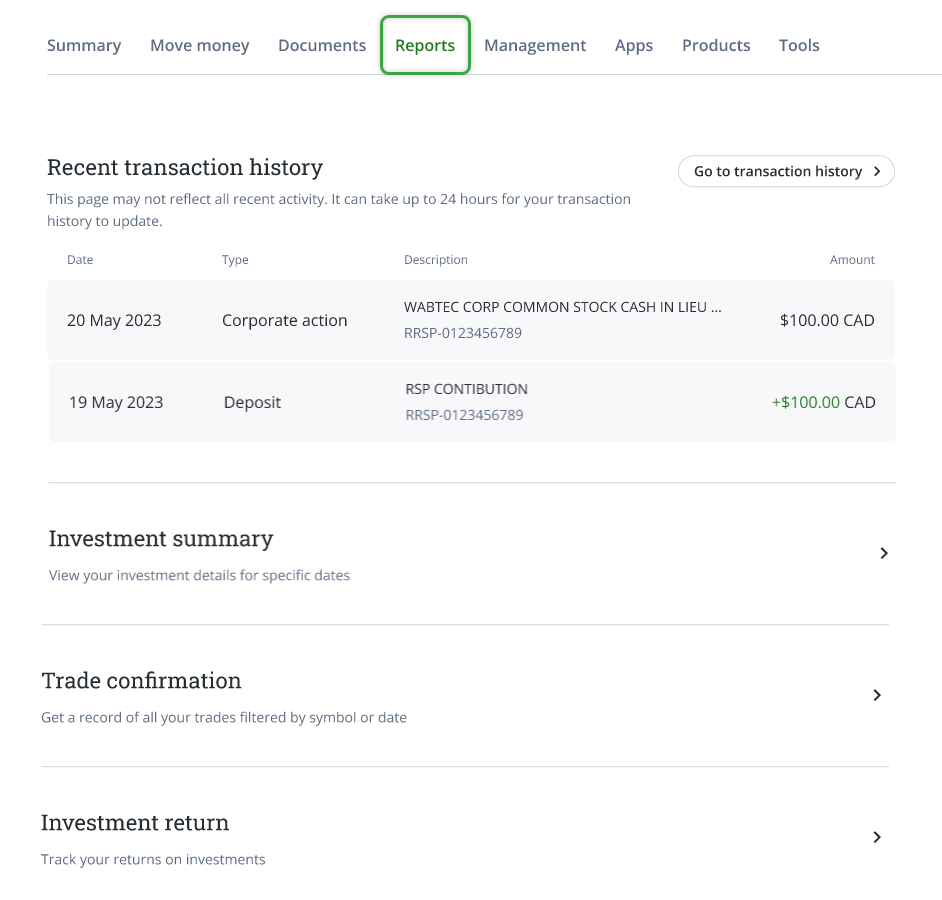Screen dimensions: 942x900
Task: Click the chevron on transaction history button
Action: (877, 171)
